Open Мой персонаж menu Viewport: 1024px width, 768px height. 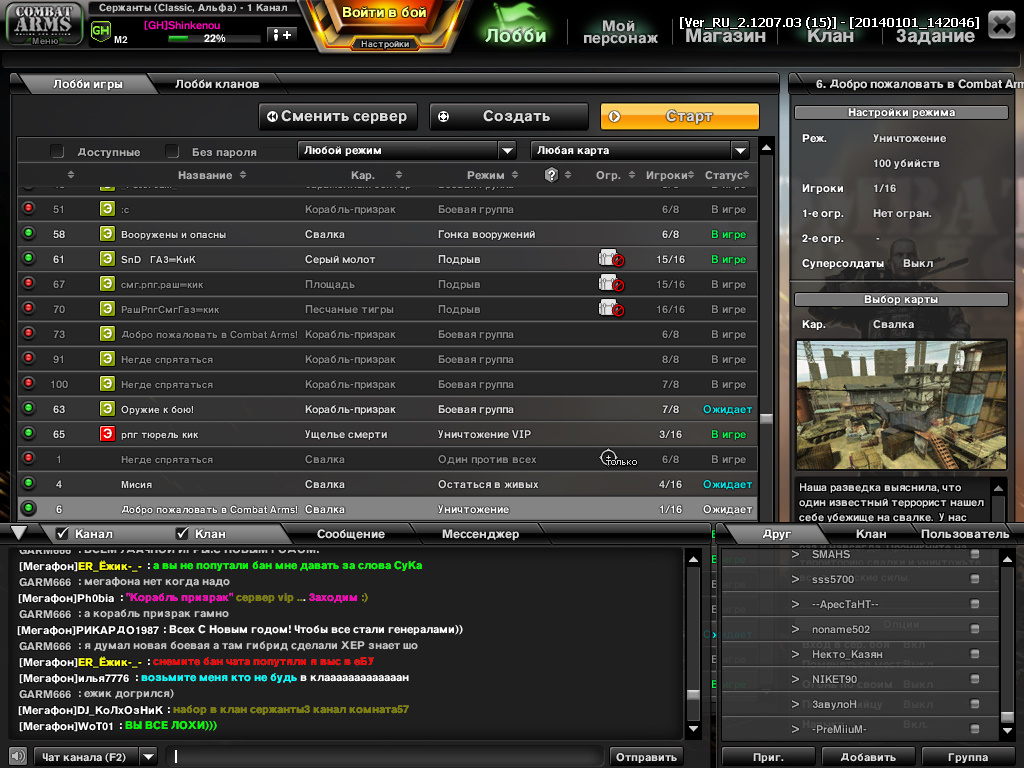click(619, 31)
